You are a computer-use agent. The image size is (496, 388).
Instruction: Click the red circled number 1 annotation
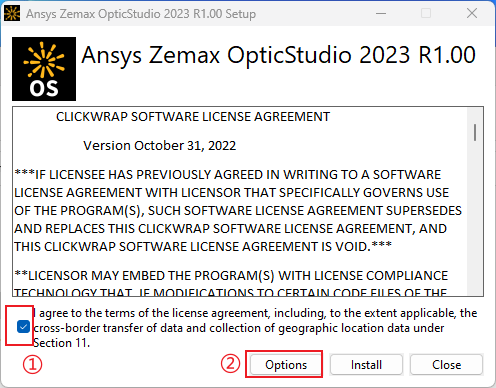(32, 364)
